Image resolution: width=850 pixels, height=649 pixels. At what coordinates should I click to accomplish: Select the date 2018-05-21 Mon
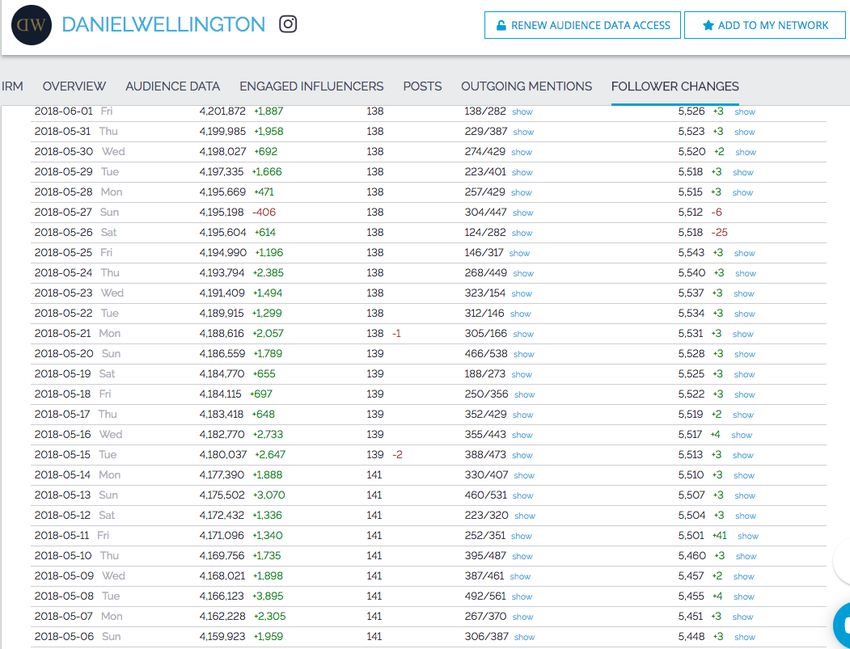[x=78, y=333]
